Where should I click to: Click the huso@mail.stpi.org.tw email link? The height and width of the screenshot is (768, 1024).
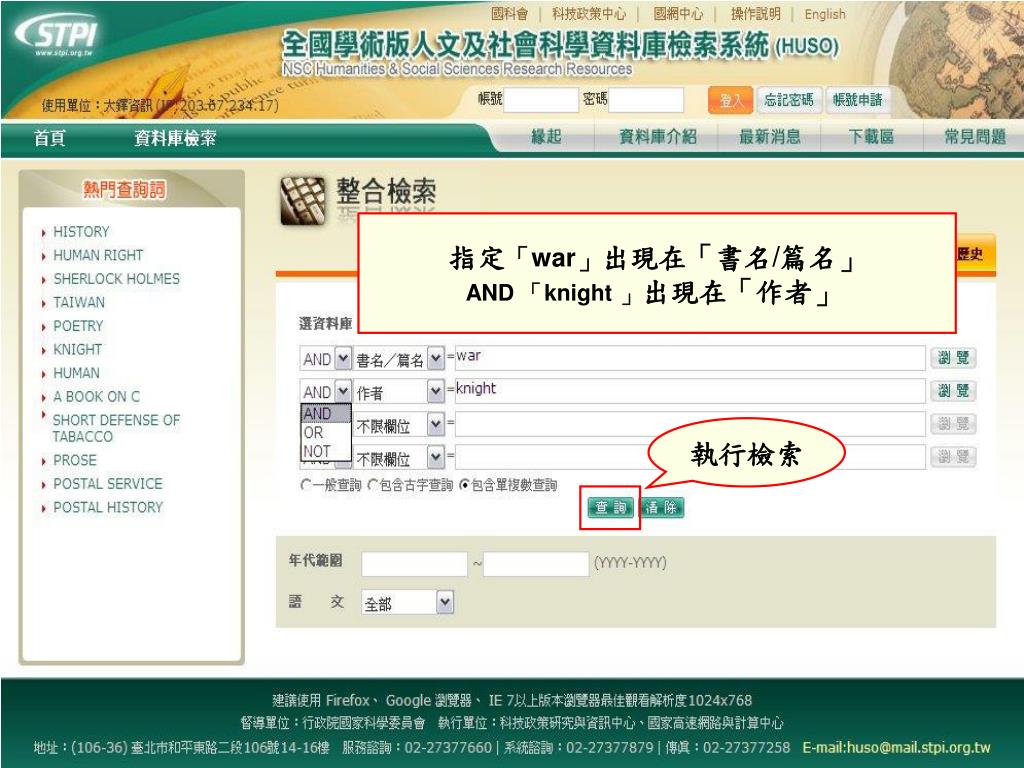coord(919,747)
